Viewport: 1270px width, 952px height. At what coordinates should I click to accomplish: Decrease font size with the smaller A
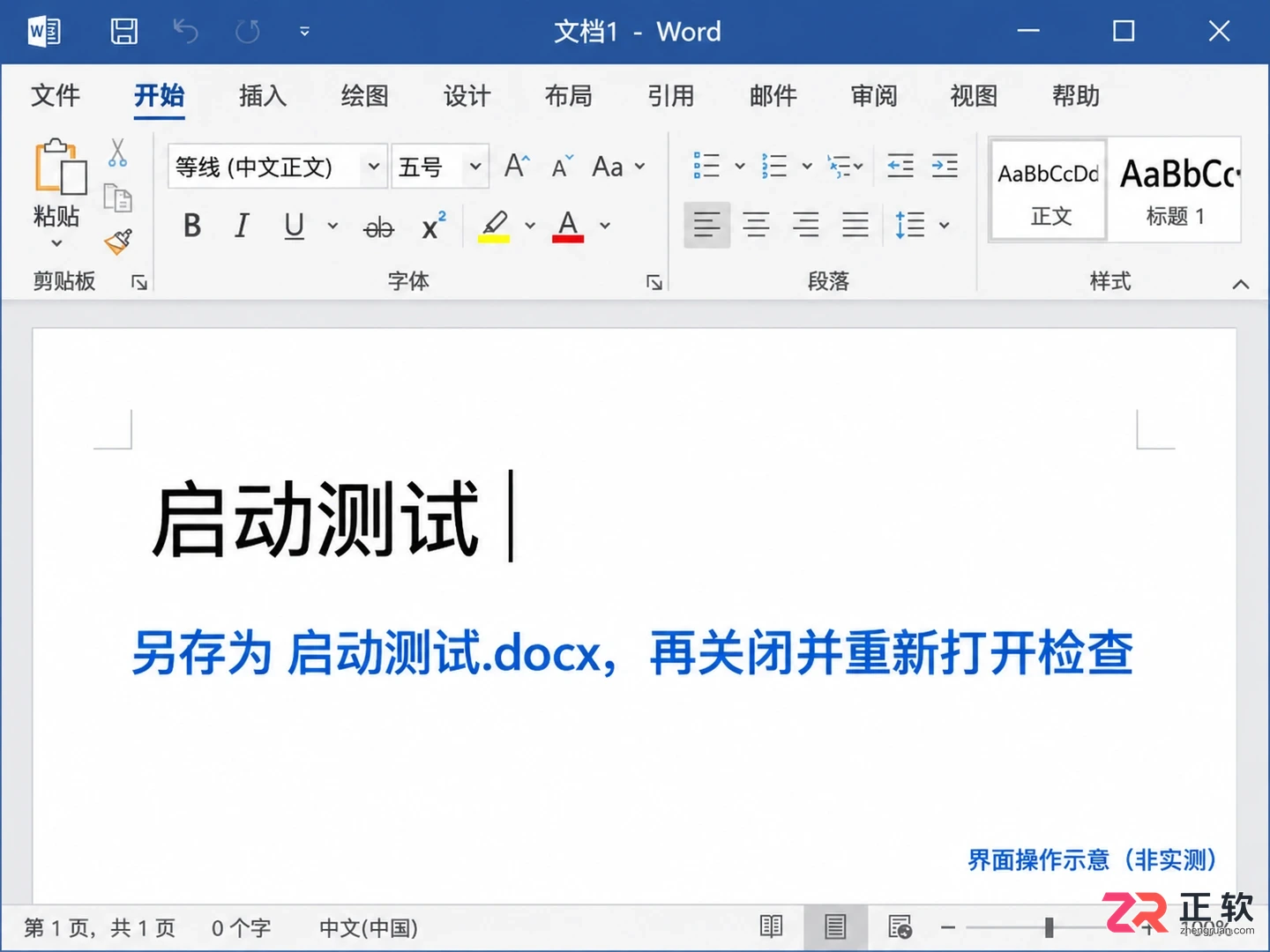point(562,167)
